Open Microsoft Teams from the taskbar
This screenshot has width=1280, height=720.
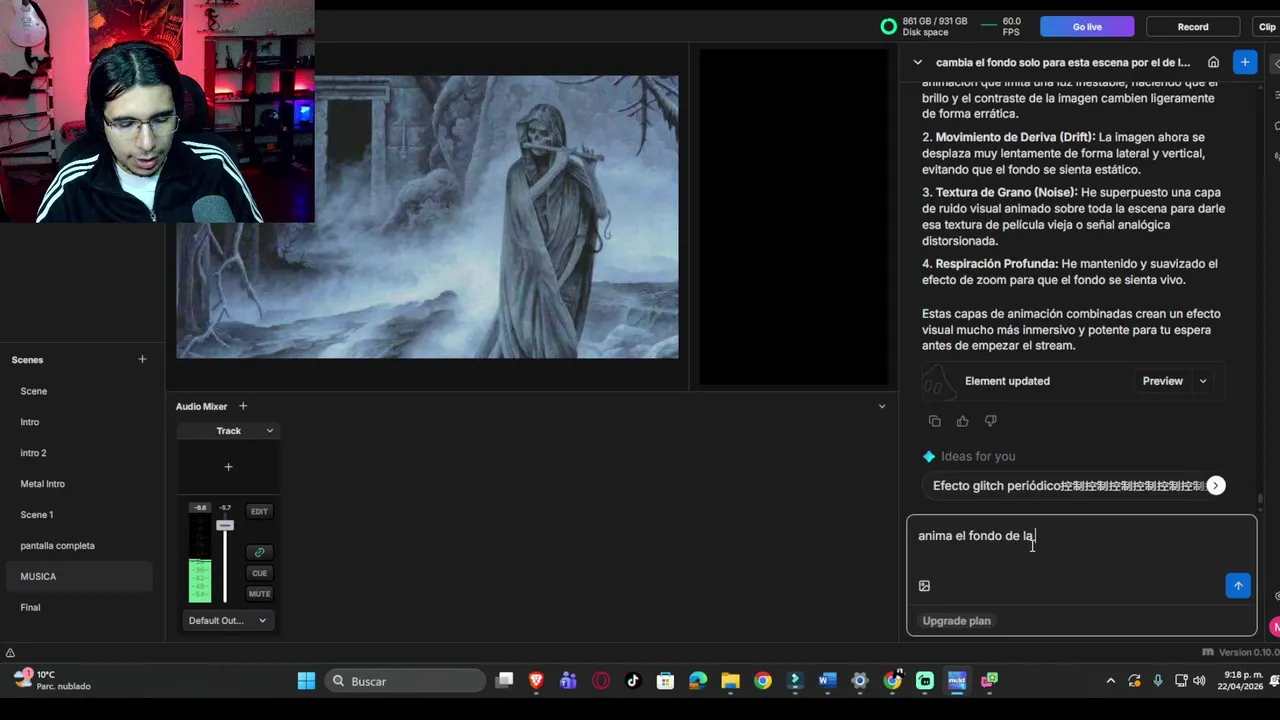568,681
